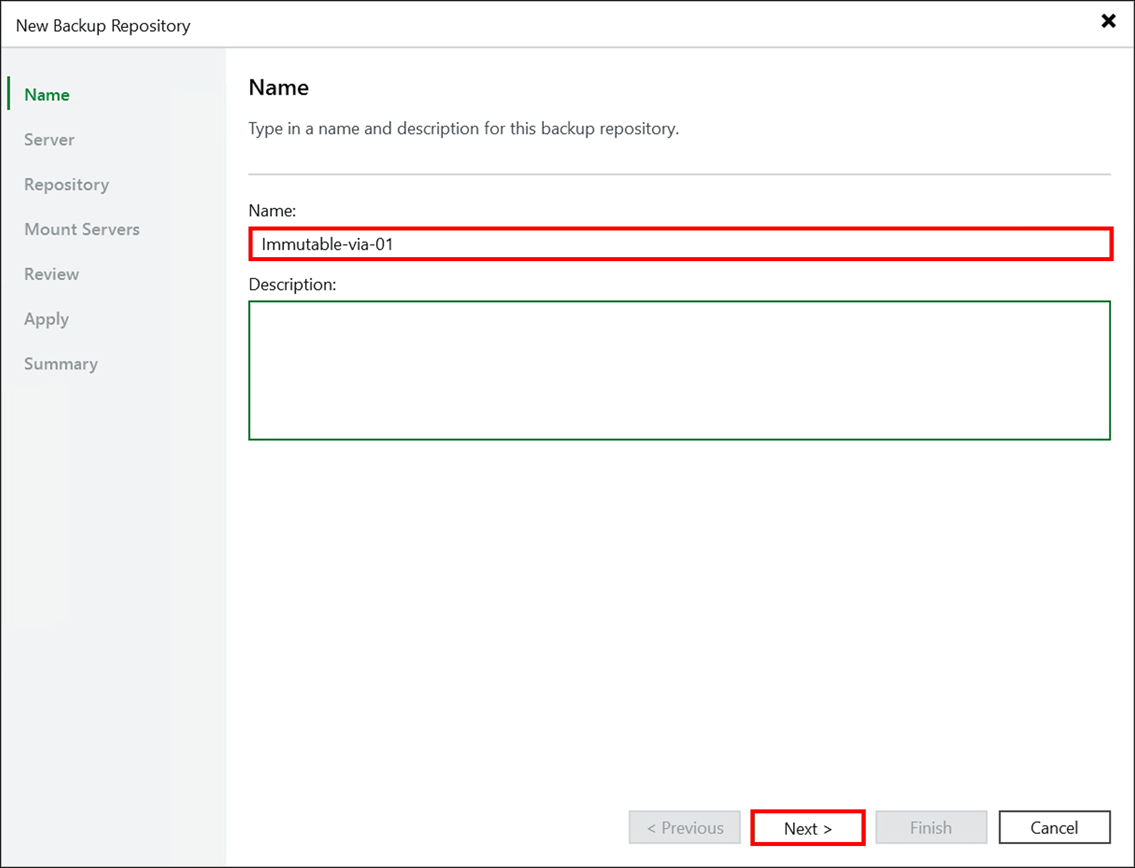Select the Name step in the sidebar

point(46,94)
